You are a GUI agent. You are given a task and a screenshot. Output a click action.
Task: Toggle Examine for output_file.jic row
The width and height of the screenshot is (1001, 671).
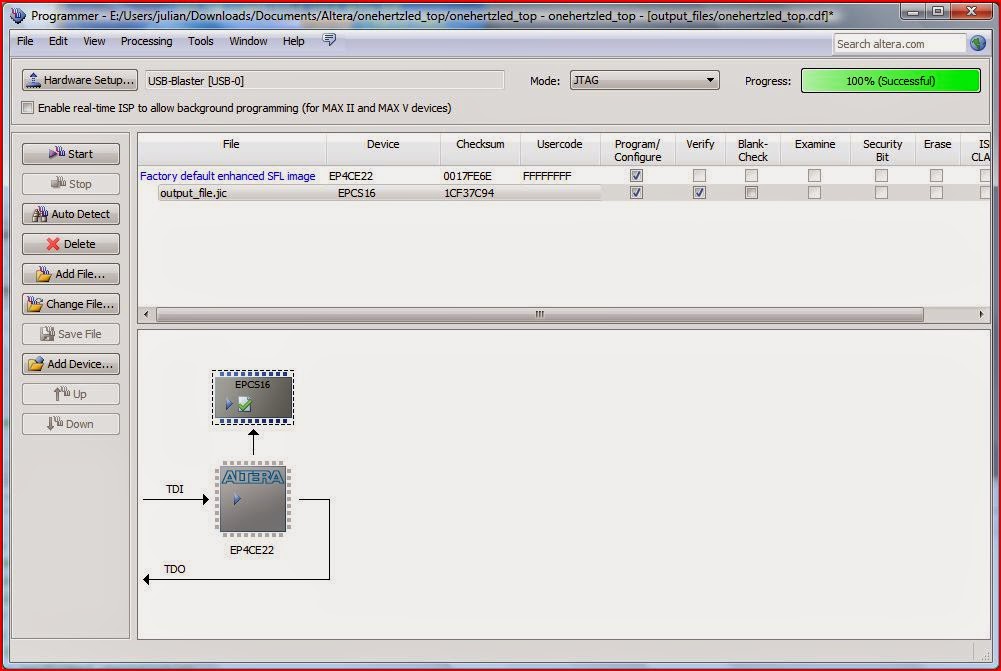(815, 193)
